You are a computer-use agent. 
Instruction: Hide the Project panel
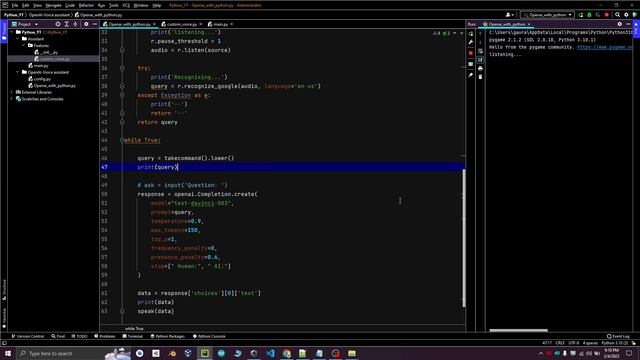pyautogui.click(x=95, y=24)
